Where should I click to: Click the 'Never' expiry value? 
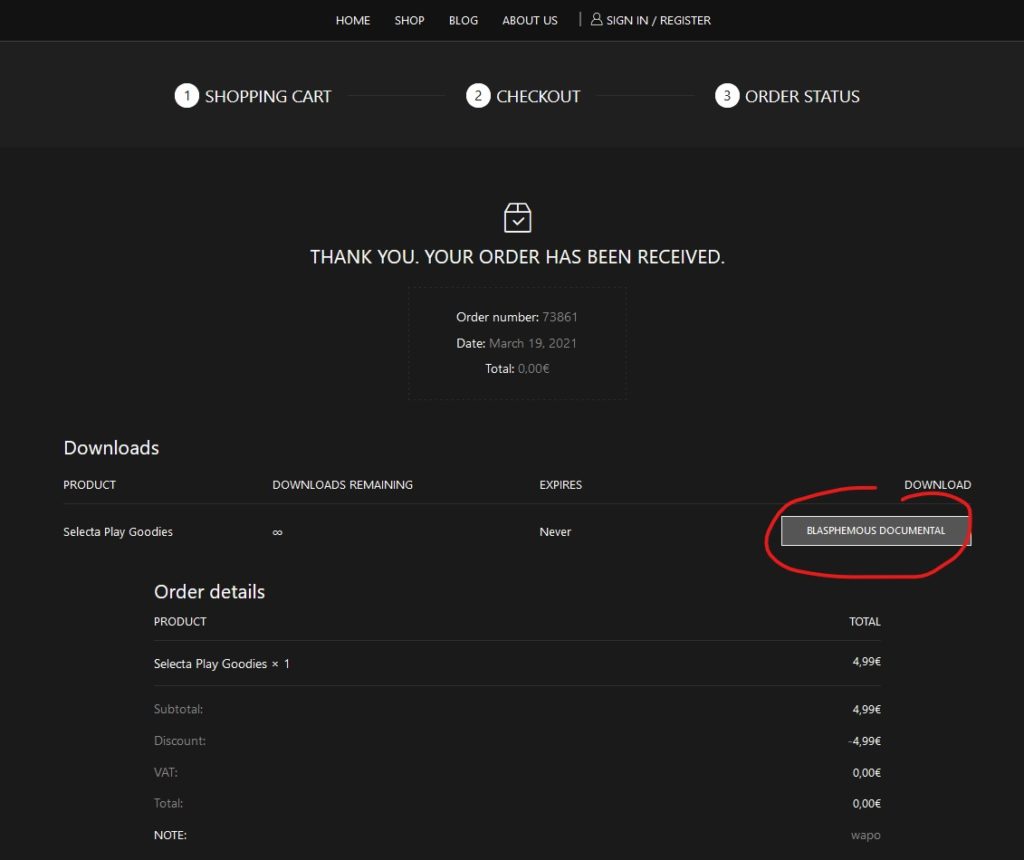click(x=555, y=532)
